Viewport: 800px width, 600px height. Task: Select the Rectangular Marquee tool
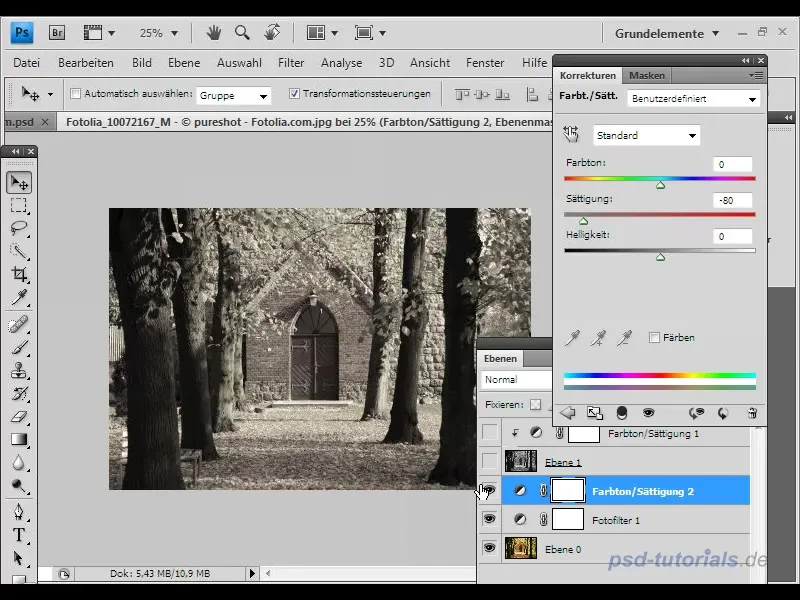(19, 205)
